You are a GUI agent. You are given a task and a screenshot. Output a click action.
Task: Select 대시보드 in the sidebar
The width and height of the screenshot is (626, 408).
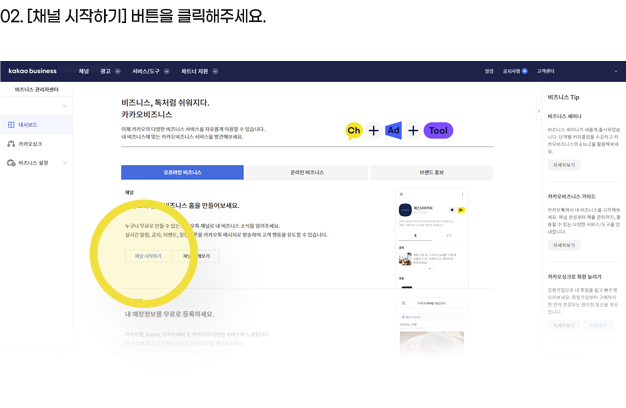(36, 125)
